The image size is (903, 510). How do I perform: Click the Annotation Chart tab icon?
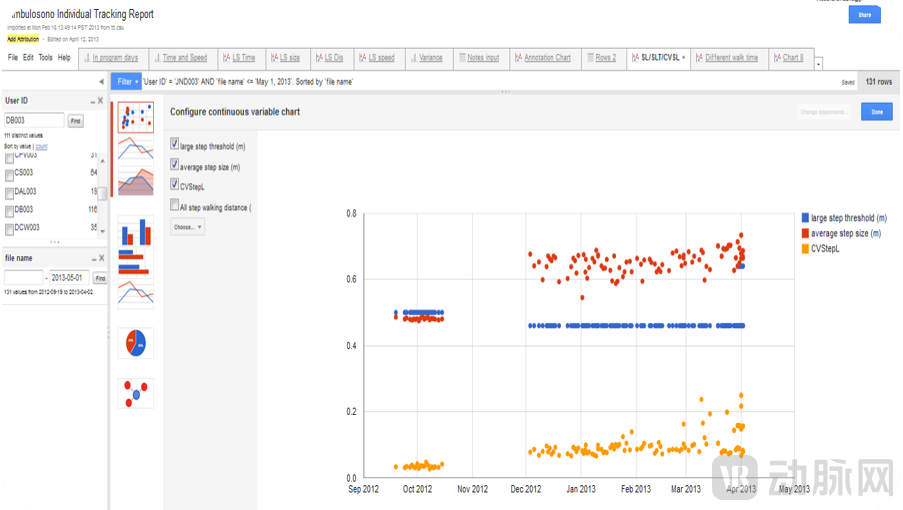click(518, 58)
